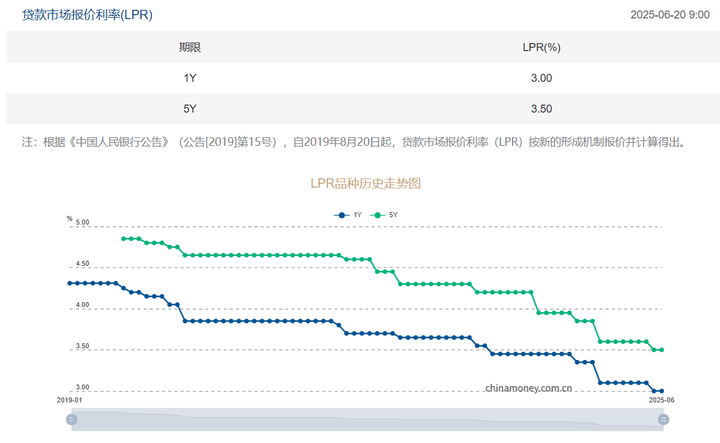
Task: Click the 3.50 rate value in the table
Action: point(541,109)
